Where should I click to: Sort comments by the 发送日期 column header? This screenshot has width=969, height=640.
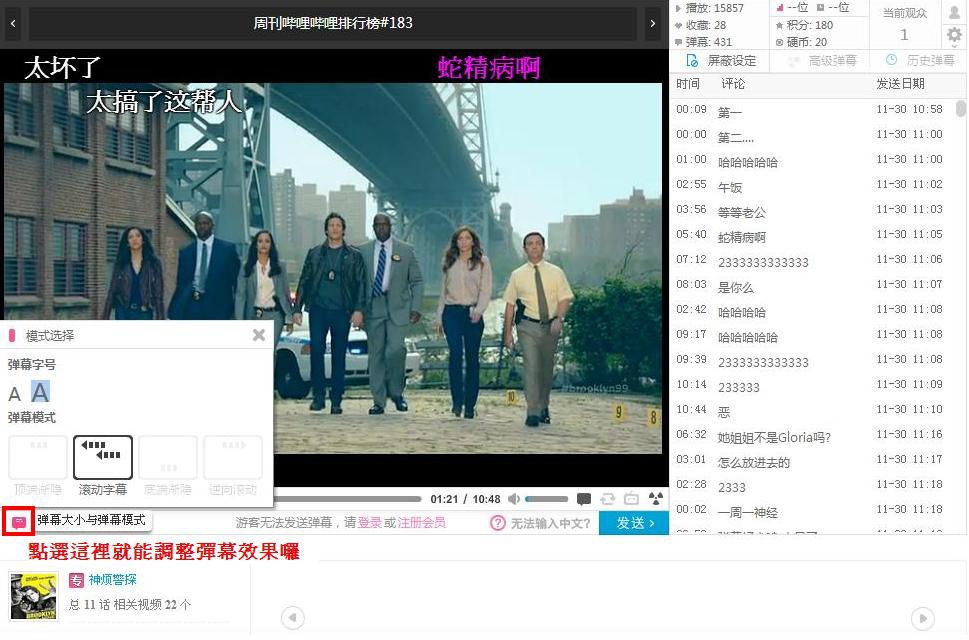pos(900,84)
